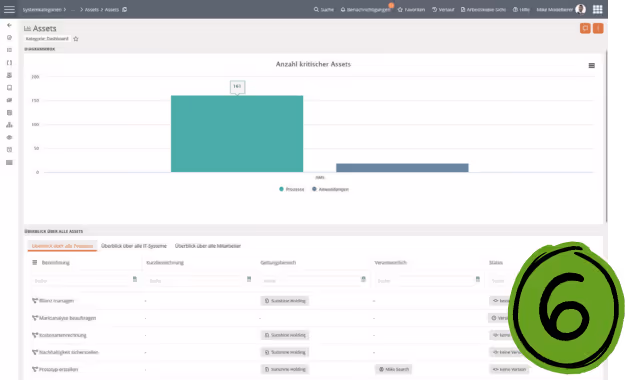Click Sunshine Holding tag in Nachhaltigkeit sicherstellen row
Viewport: 640px width, 380px height.
(285, 352)
